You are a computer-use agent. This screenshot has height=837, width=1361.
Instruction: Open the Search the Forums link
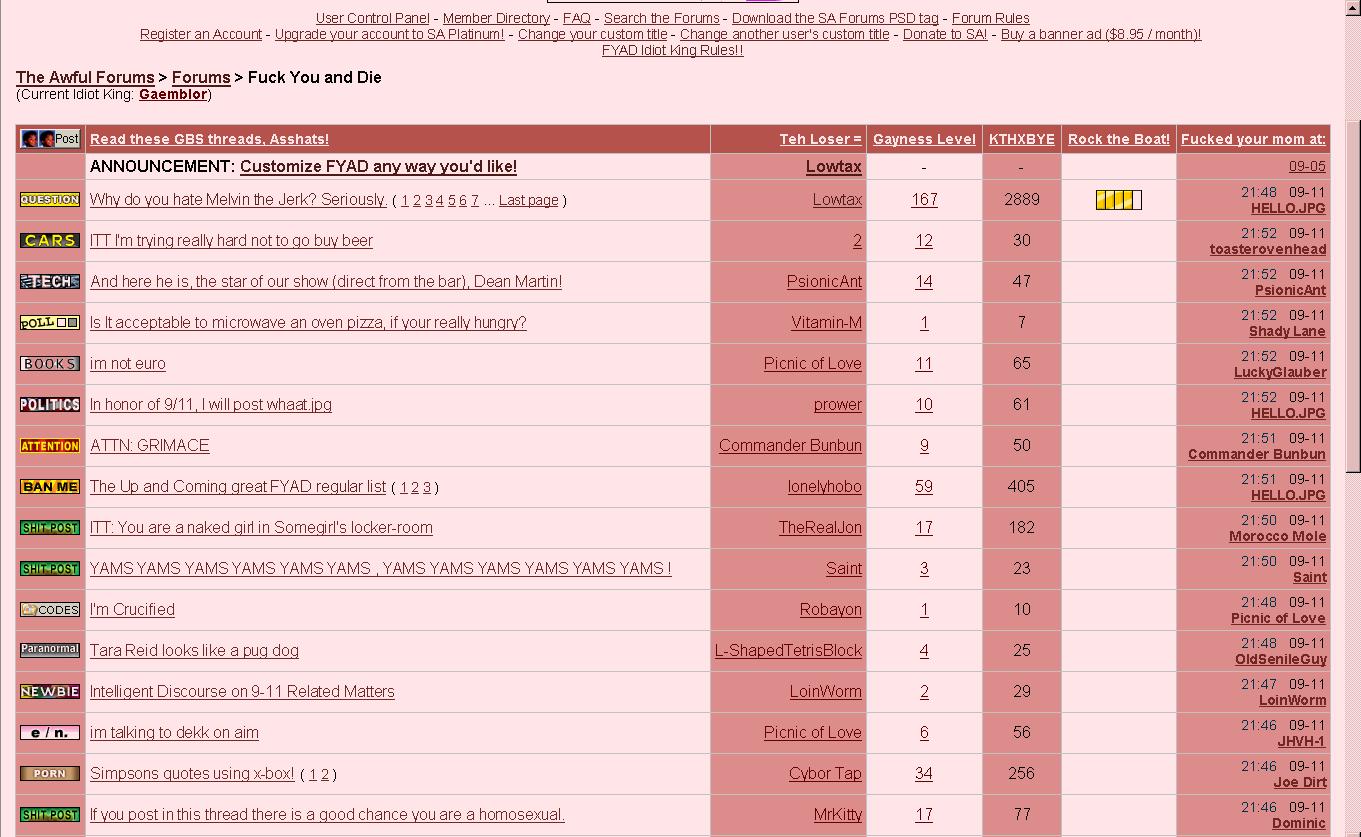pos(661,18)
